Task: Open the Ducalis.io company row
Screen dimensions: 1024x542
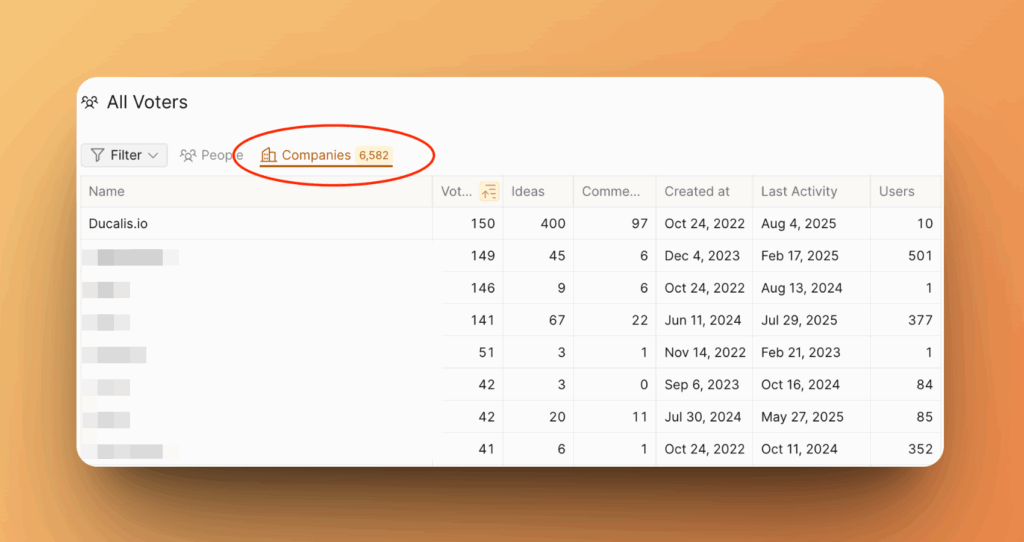Action: (x=118, y=224)
